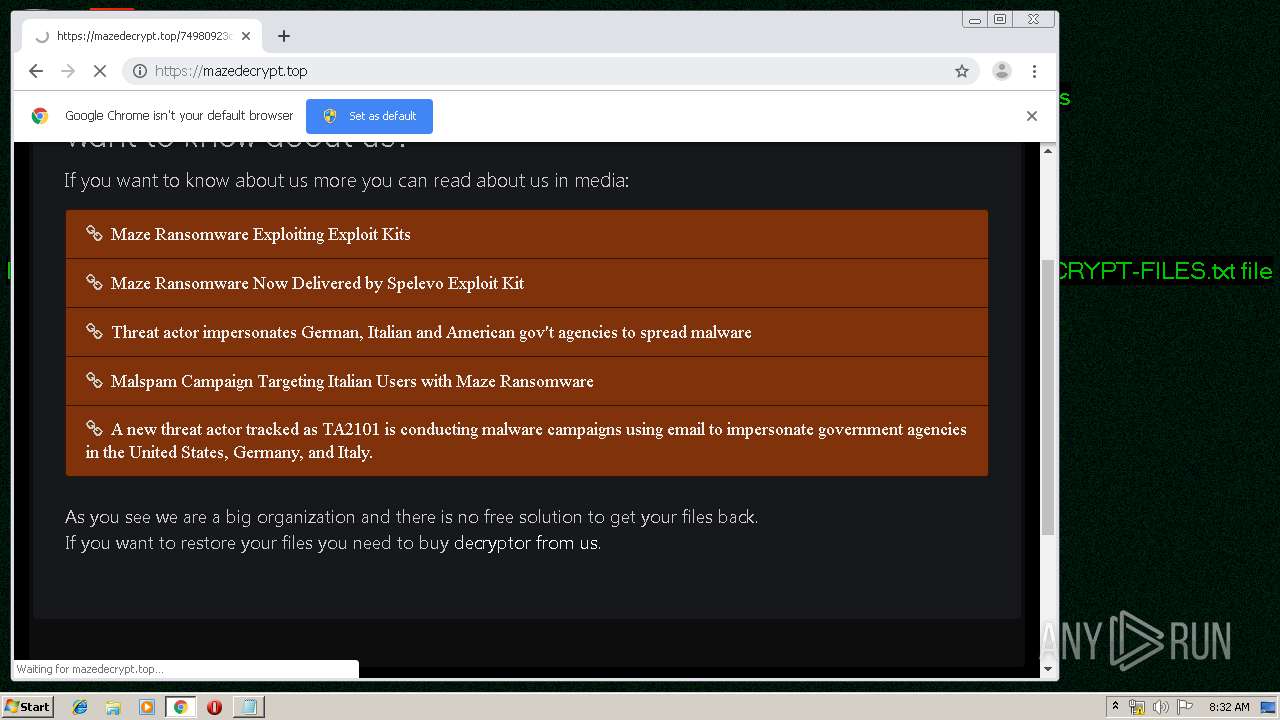Screen dimensions: 1280x720
Task: Go back to the previous page
Action: (x=36, y=71)
